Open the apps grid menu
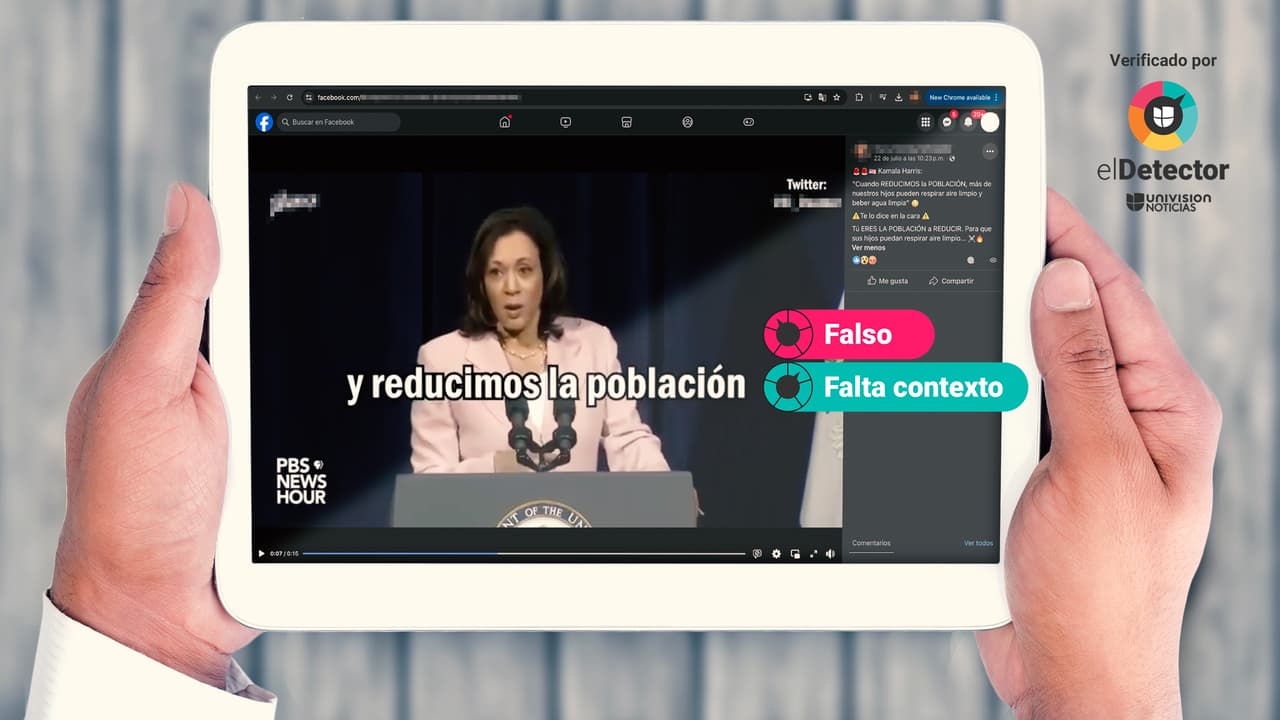The image size is (1280, 720). pyautogui.click(x=927, y=122)
